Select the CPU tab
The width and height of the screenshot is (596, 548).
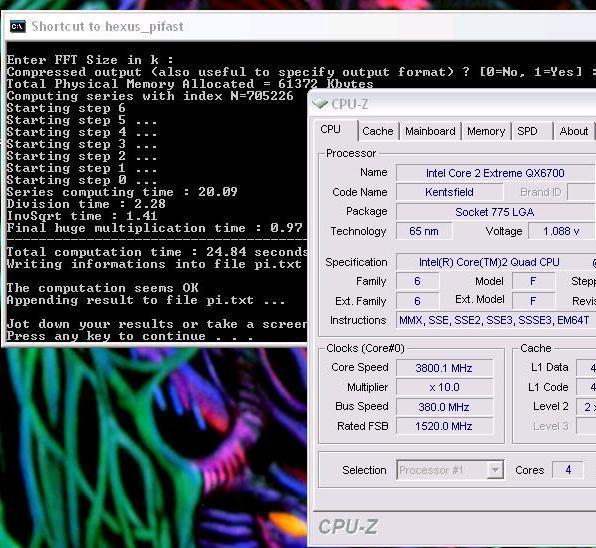tap(336, 129)
